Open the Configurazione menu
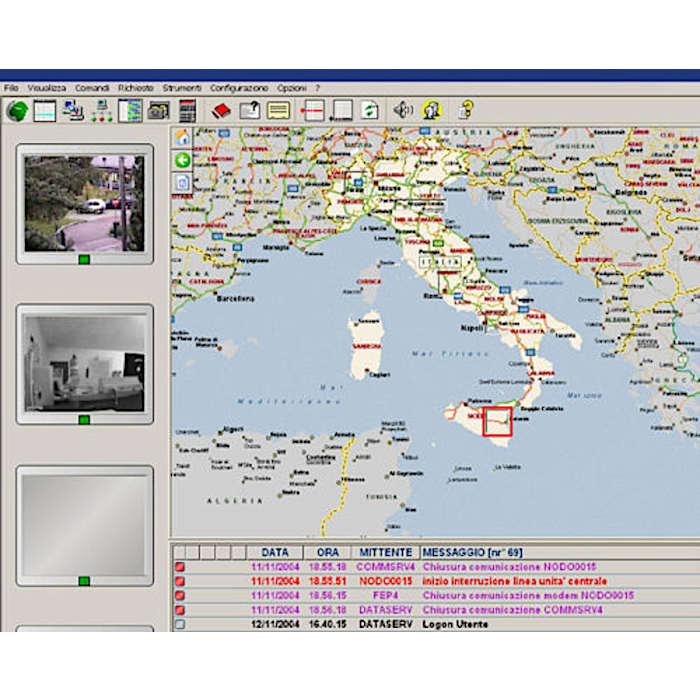 click(x=239, y=88)
